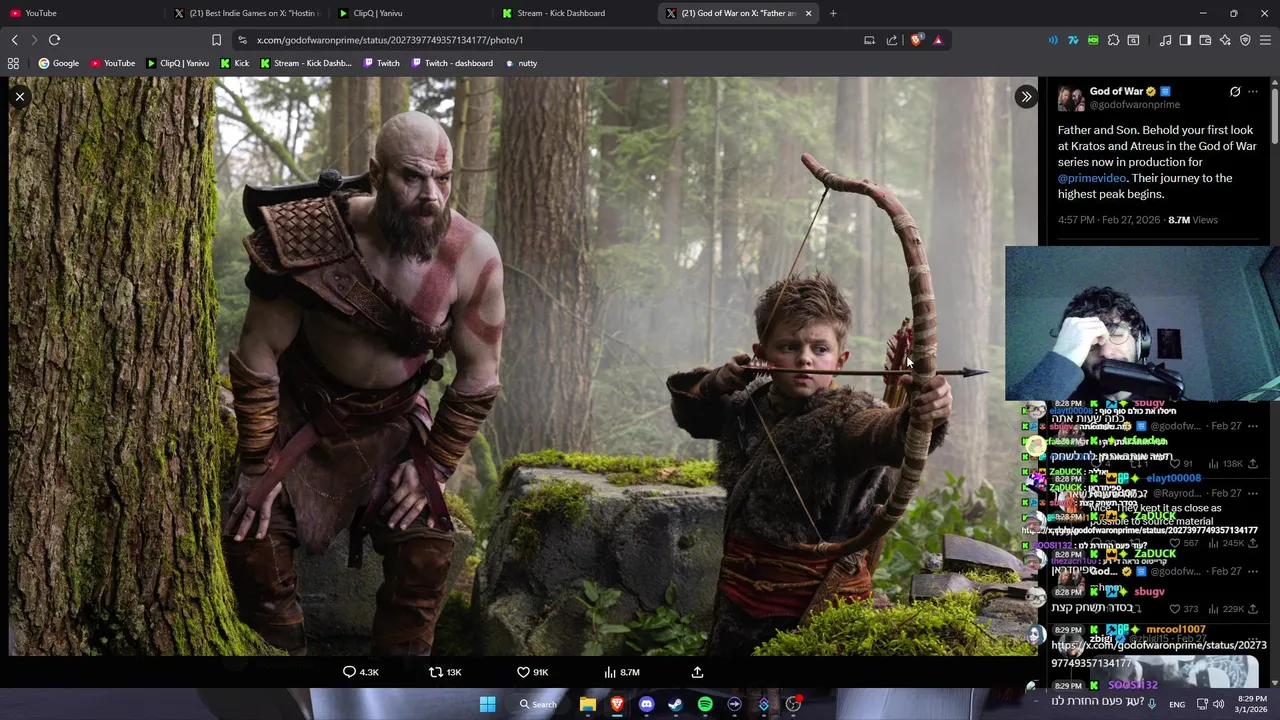
Task: Click the 4:57 PM · Feb 27, 2026 timestamp
Action: tap(1109, 220)
